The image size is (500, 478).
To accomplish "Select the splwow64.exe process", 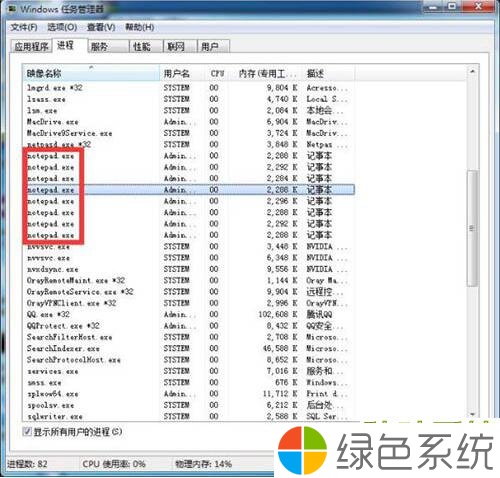I will point(188,394).
